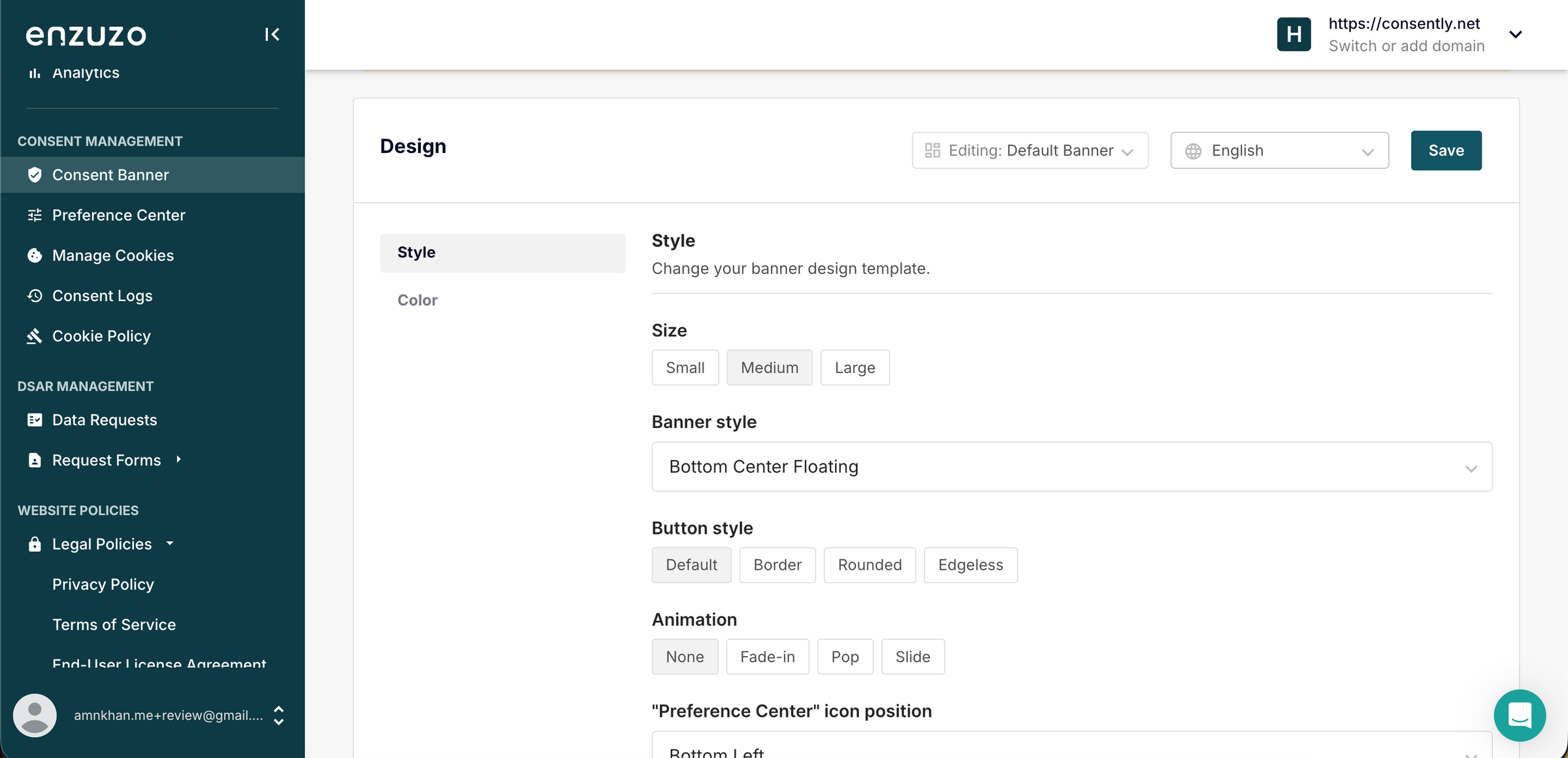Screen dimensions: 1568x758
Task: Collapse the Legal Policies submenu arrow
Action: point(170,544)
